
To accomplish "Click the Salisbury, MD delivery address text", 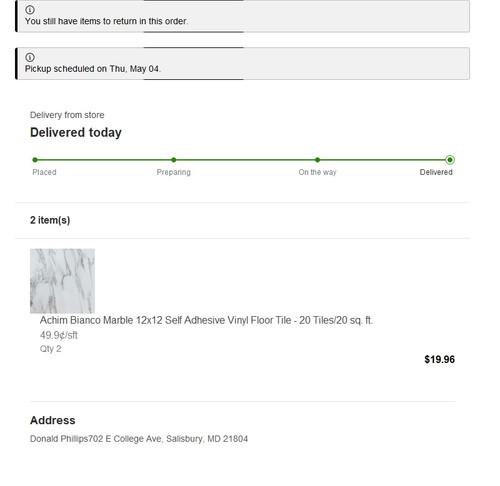I will [139, 439].
